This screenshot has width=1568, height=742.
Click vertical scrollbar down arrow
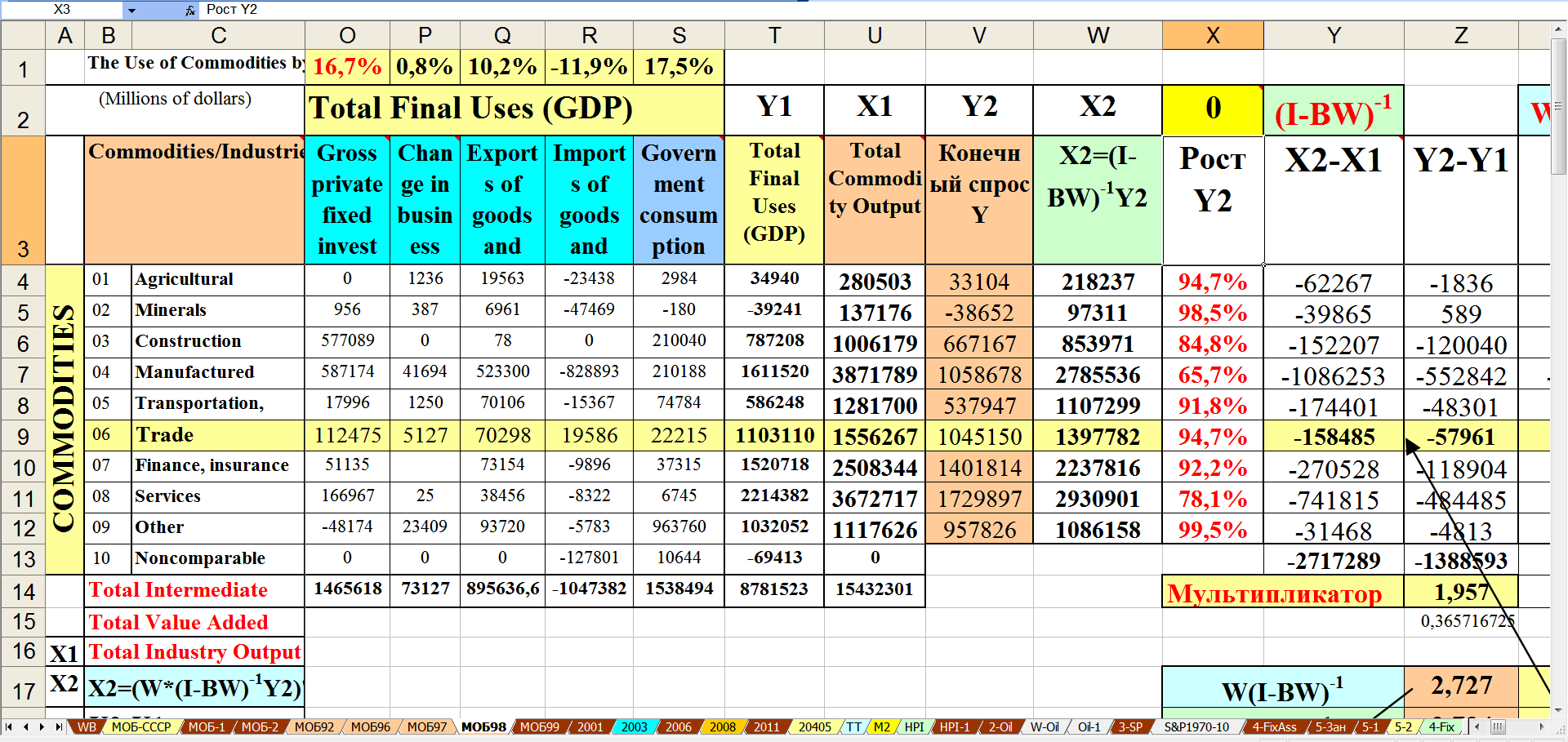1558,710
